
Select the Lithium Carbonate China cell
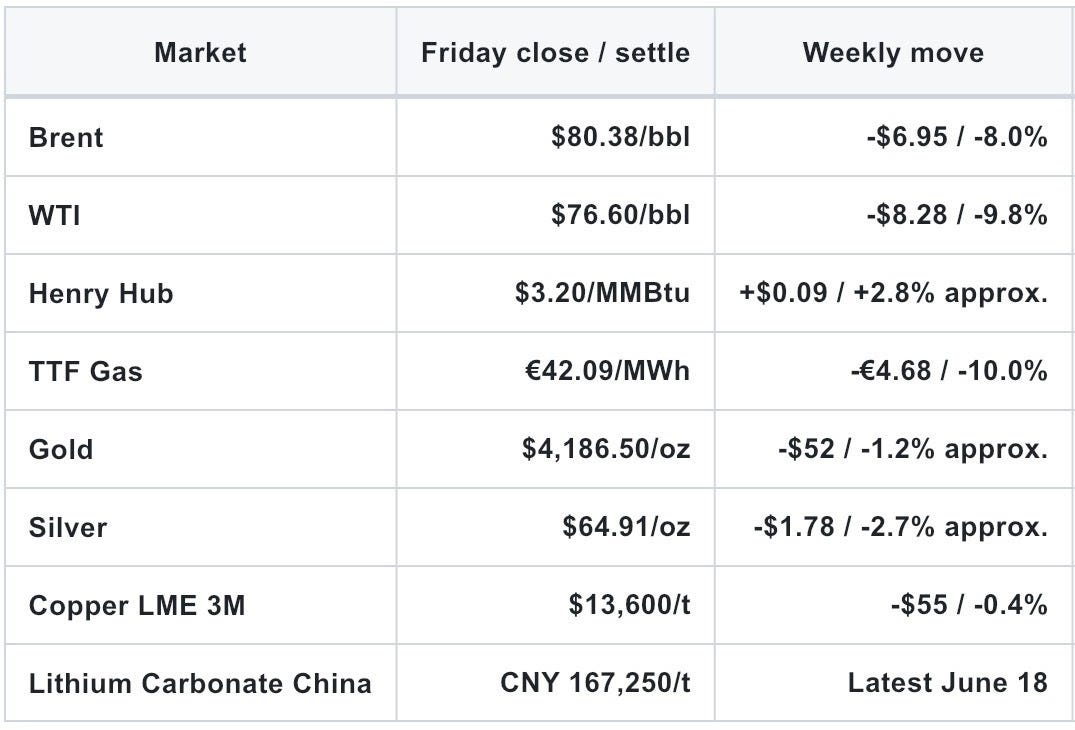point(200,683)
